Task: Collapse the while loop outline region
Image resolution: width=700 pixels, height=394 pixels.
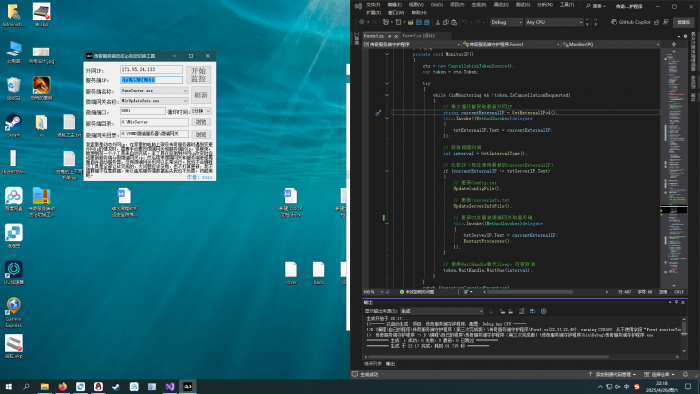Action: click(387, 95)
